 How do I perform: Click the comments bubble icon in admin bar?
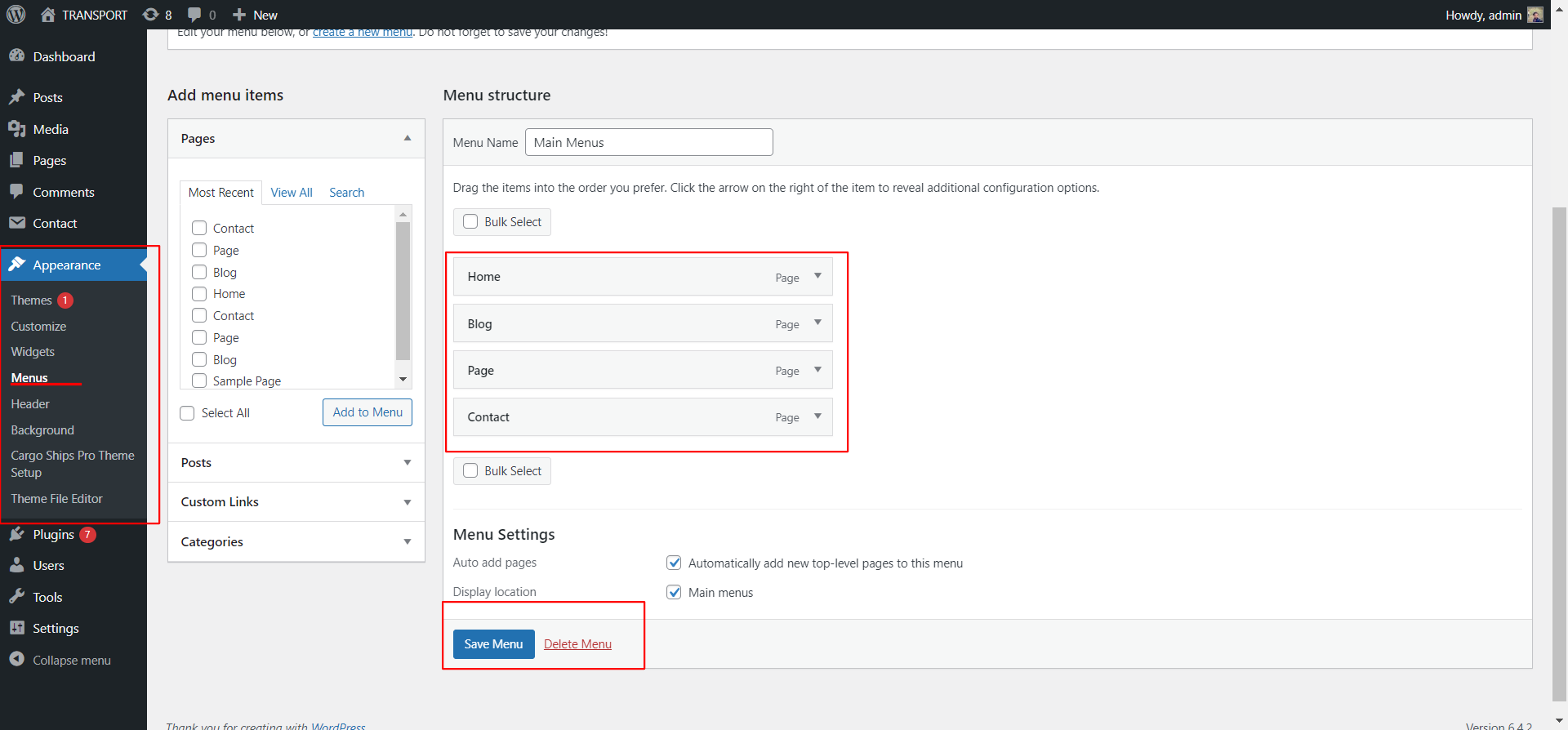(x=194, y=15)
